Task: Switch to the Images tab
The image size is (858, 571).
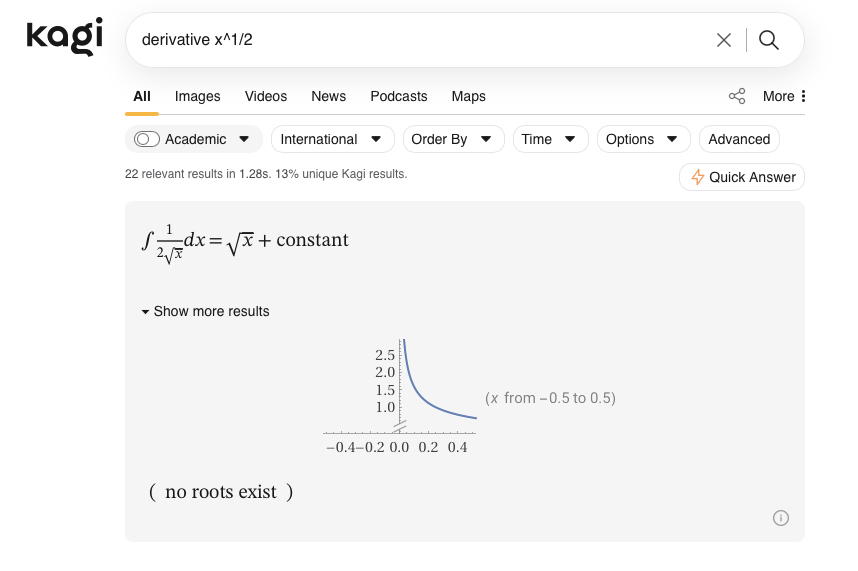Action: (198, 96)
